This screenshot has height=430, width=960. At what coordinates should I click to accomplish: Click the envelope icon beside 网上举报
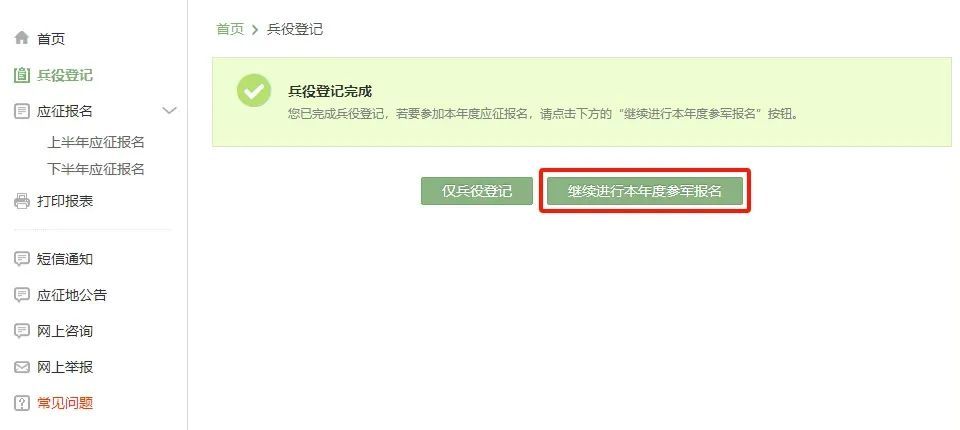pos(21,368)
